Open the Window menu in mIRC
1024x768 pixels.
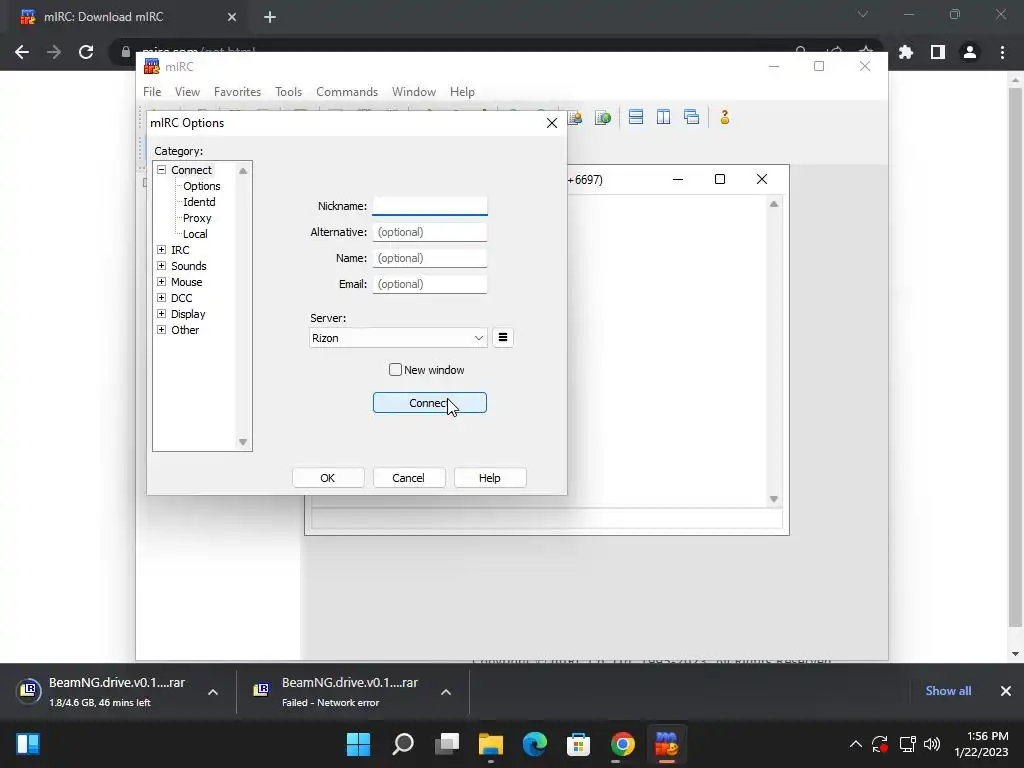[x=414, y=92]
